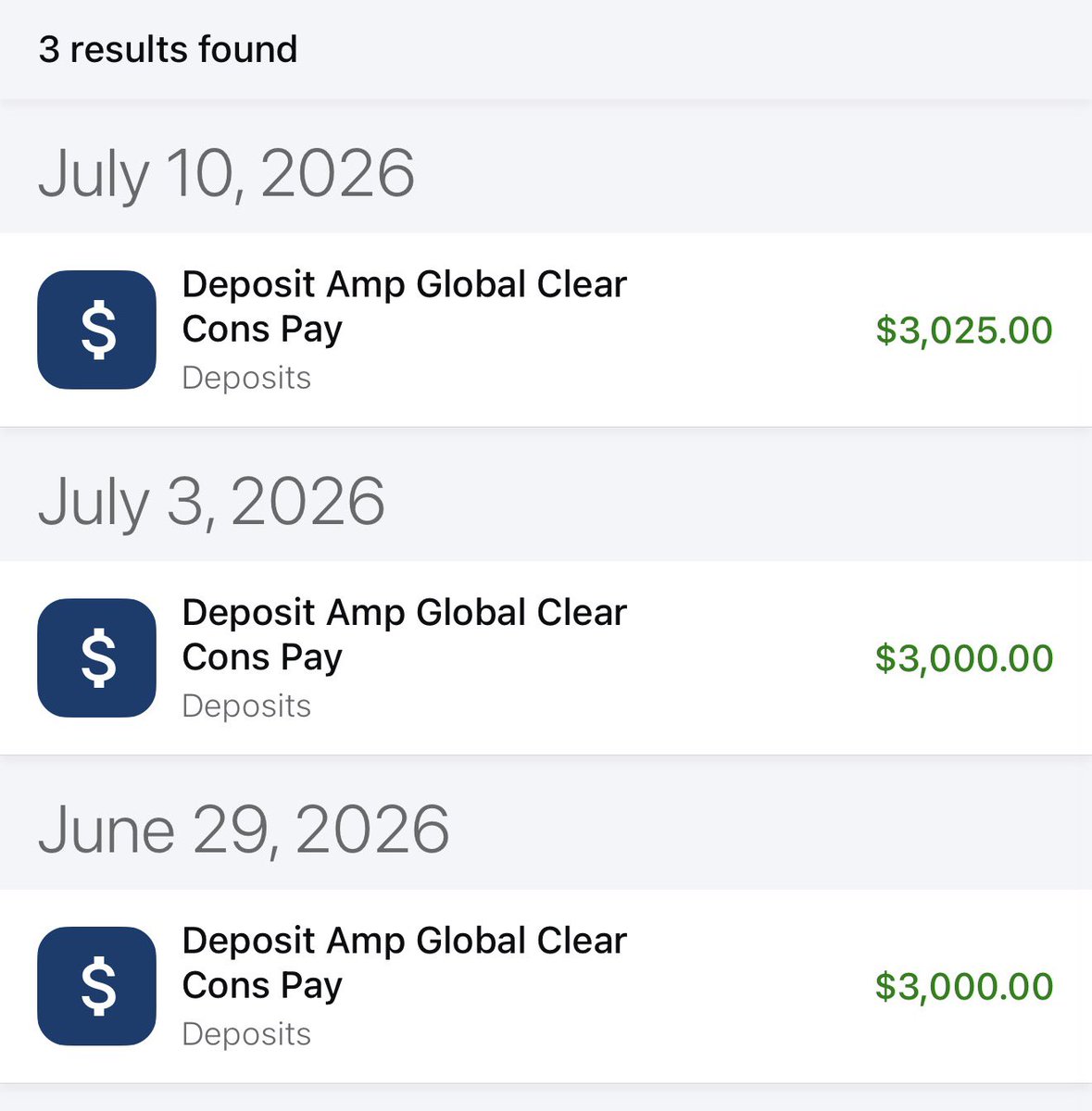Screen dimensions: 1092x1111
Task: Tap the '3 results found' label
Action: pyautogui.click(x=168, y=49)
